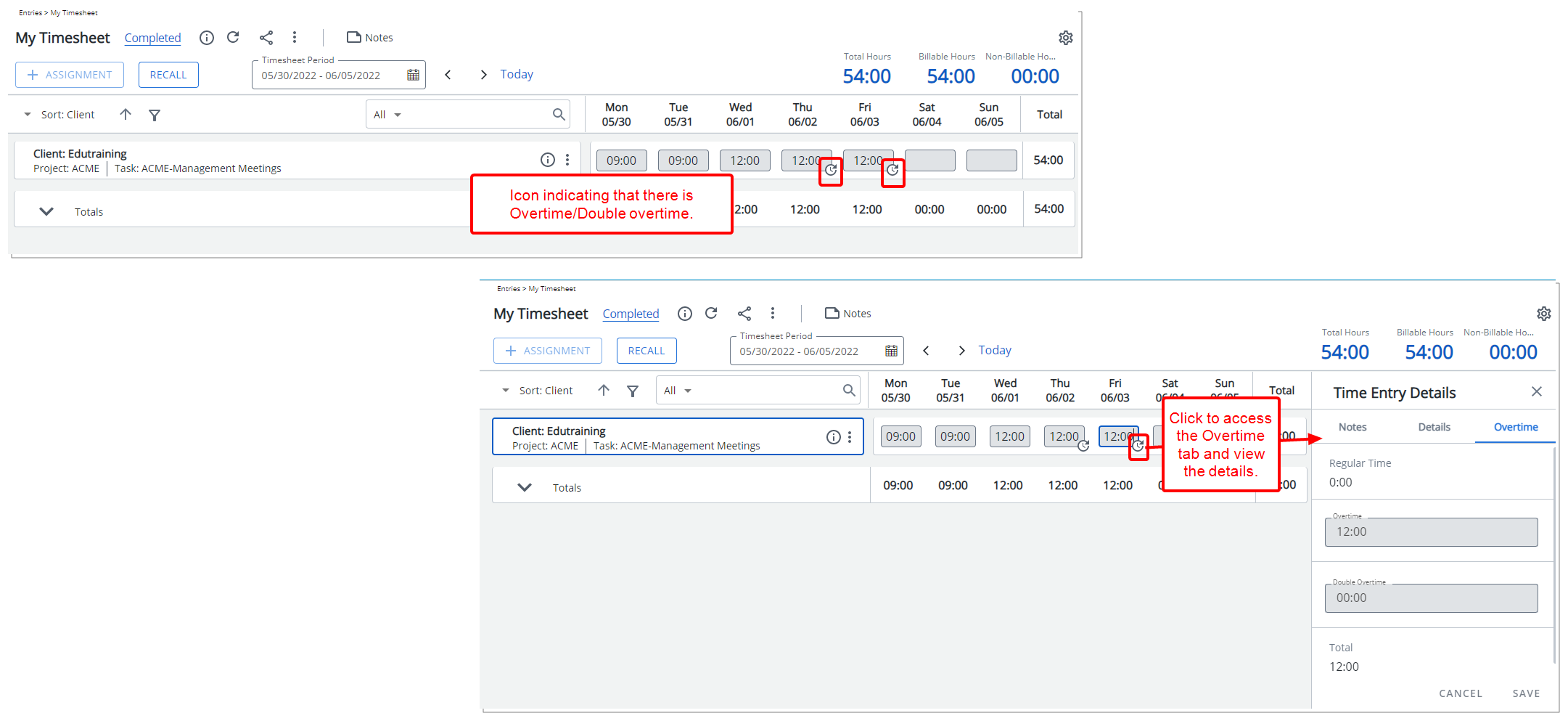Screen dimensions: 1568x721
Task: Click the Double Overtime 00:00 field
Action: tap(1432, 598)
